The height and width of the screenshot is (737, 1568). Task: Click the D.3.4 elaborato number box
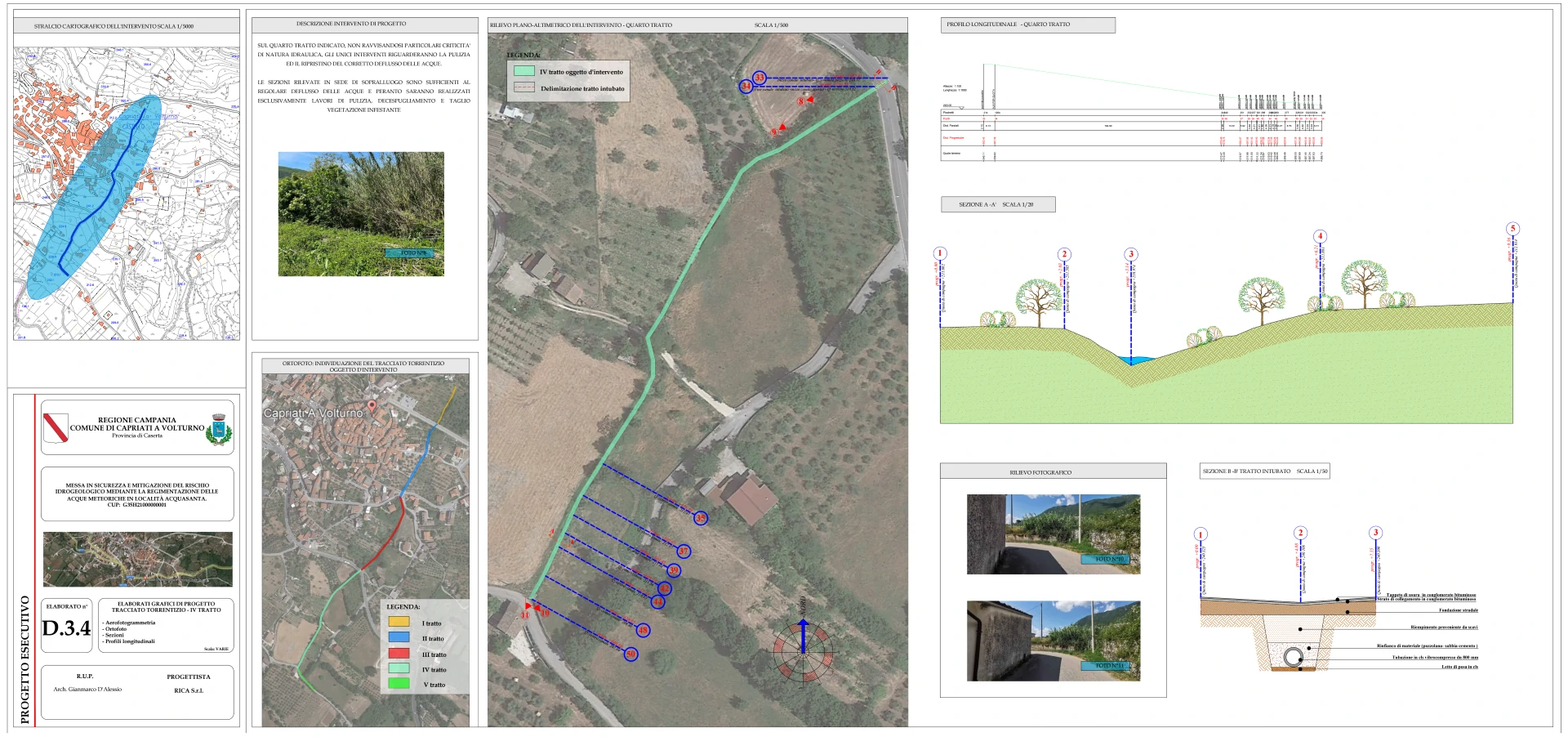click(x=66, y=626)
